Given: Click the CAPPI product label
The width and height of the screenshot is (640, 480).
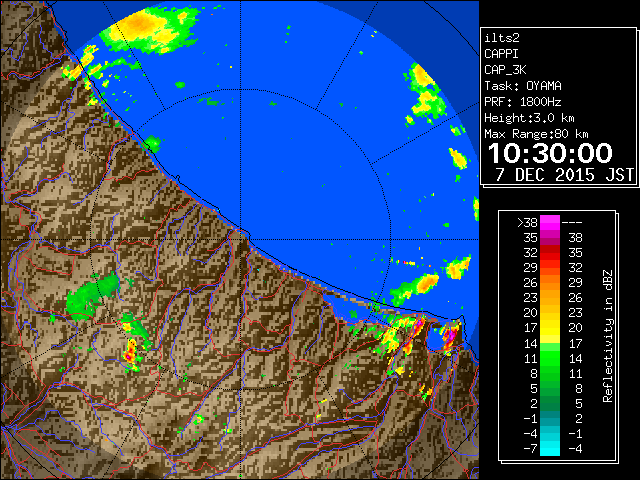Looking at the screenshot, I should point(501,54).
